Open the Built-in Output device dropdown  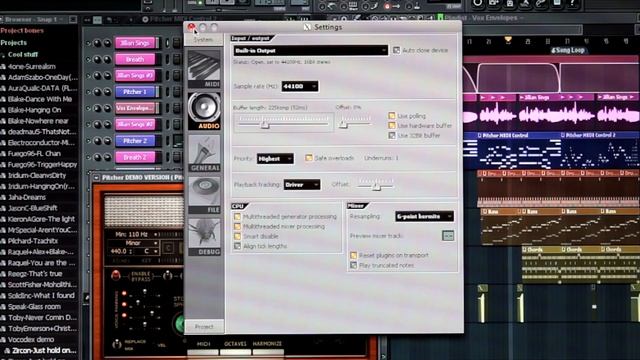pos(311,51)
